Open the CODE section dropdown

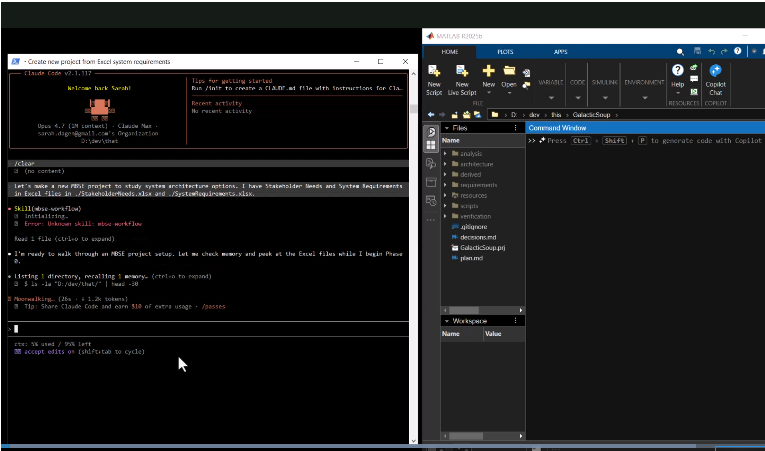pos(578,98)
